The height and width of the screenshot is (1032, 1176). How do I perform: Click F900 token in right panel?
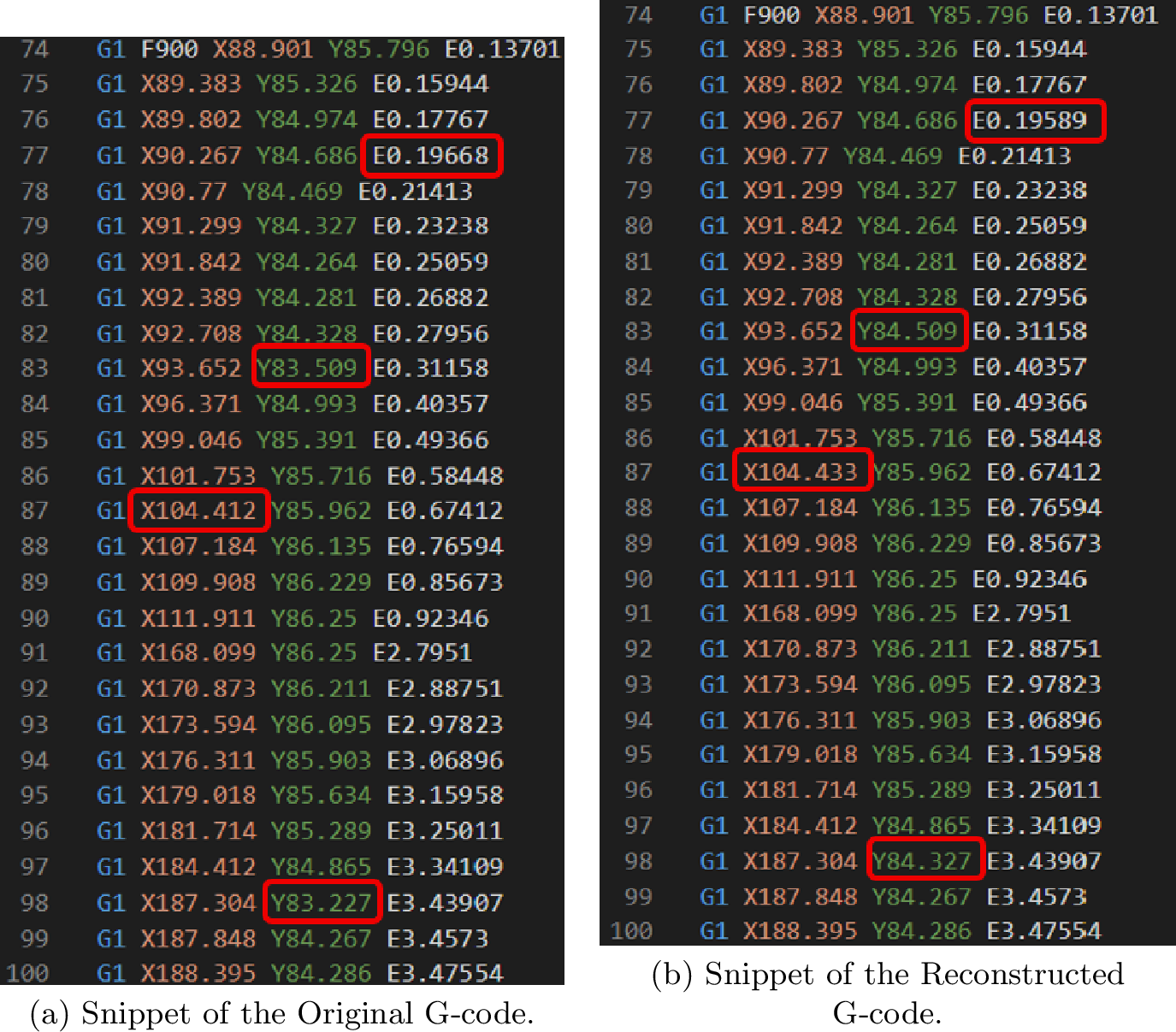[771, 15]
